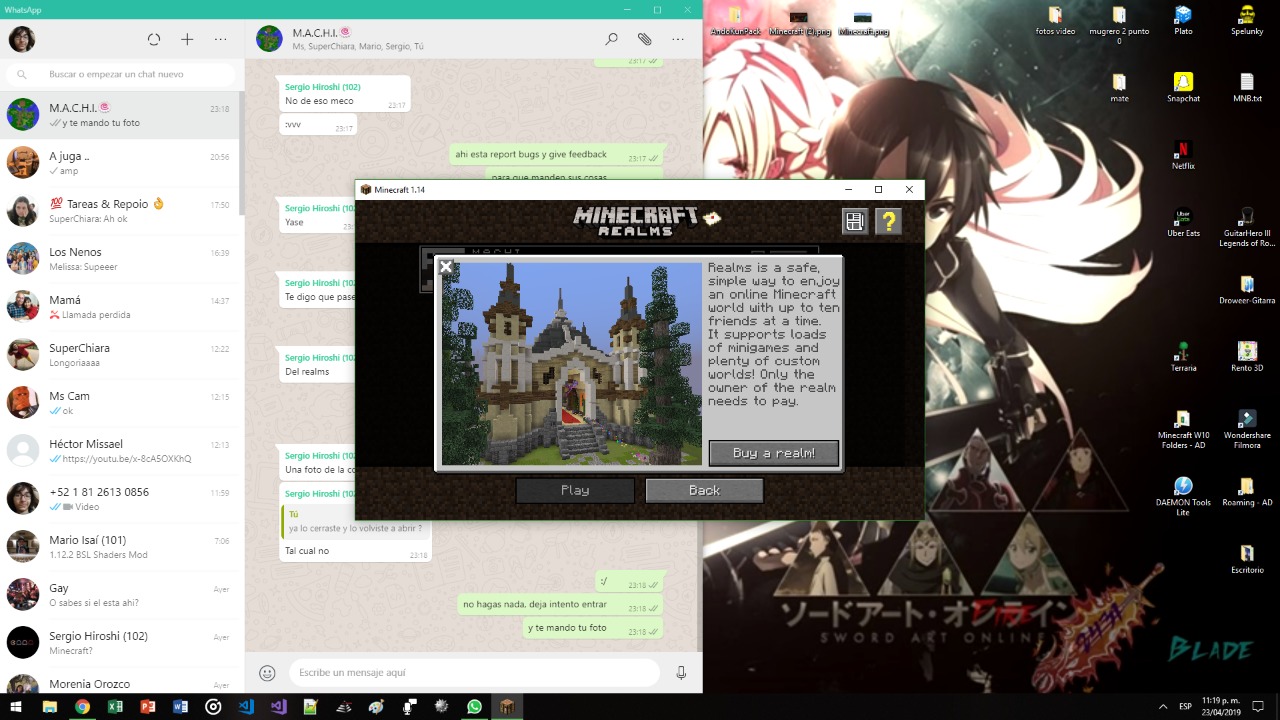Screen dimensions: 1280x720
Task: Open the emoji picker smiley icon
Action: 267,673
